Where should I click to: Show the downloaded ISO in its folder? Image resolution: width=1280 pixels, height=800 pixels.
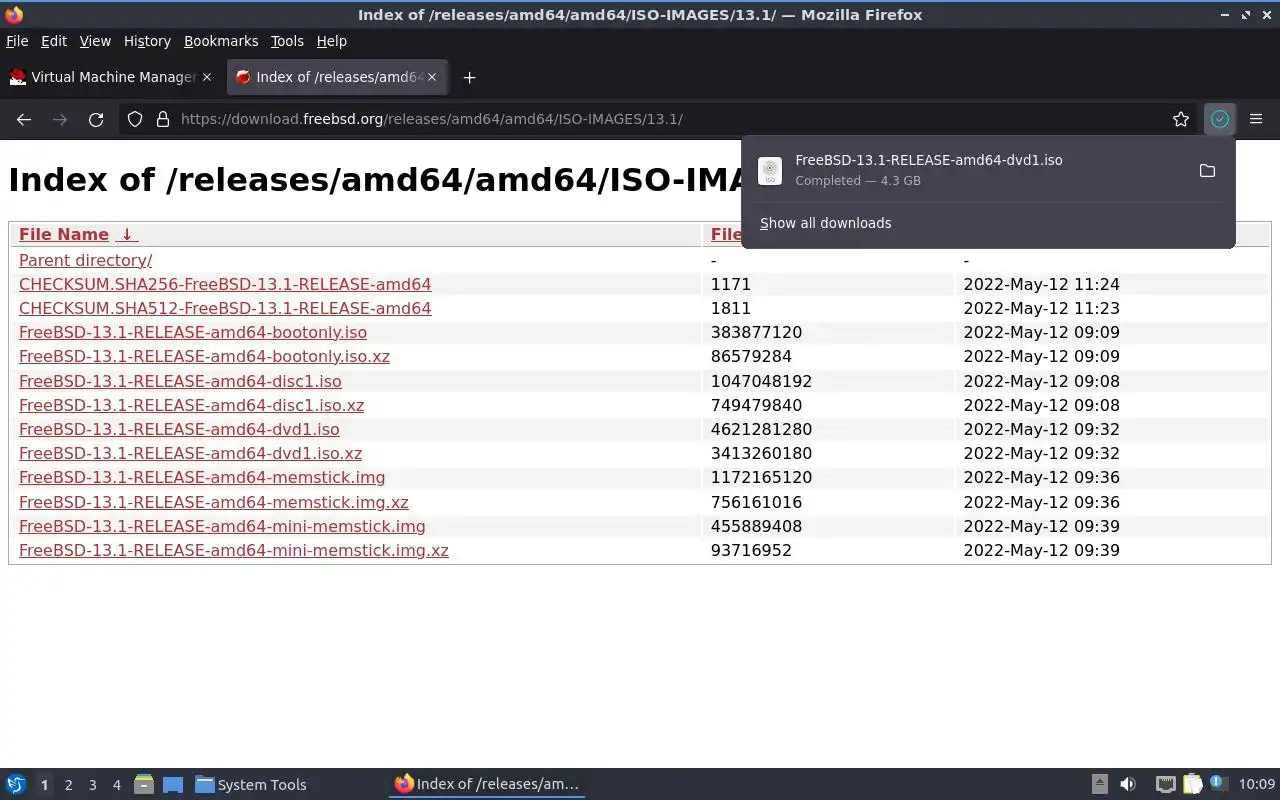(1207, 171)
